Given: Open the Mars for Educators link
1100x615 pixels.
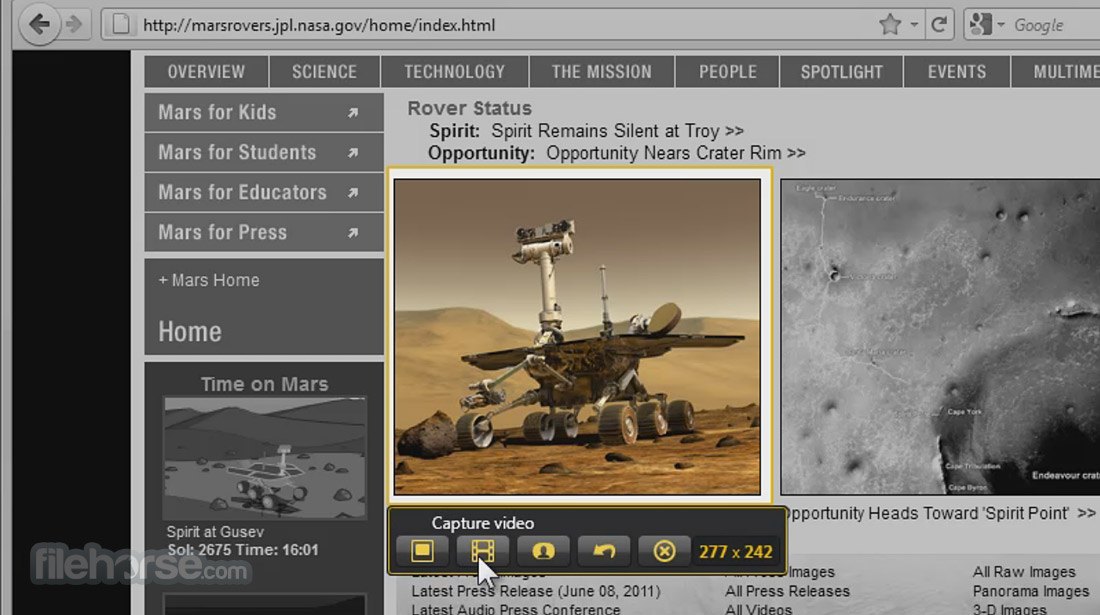Looking at the screenshot, I should (264, 192).
